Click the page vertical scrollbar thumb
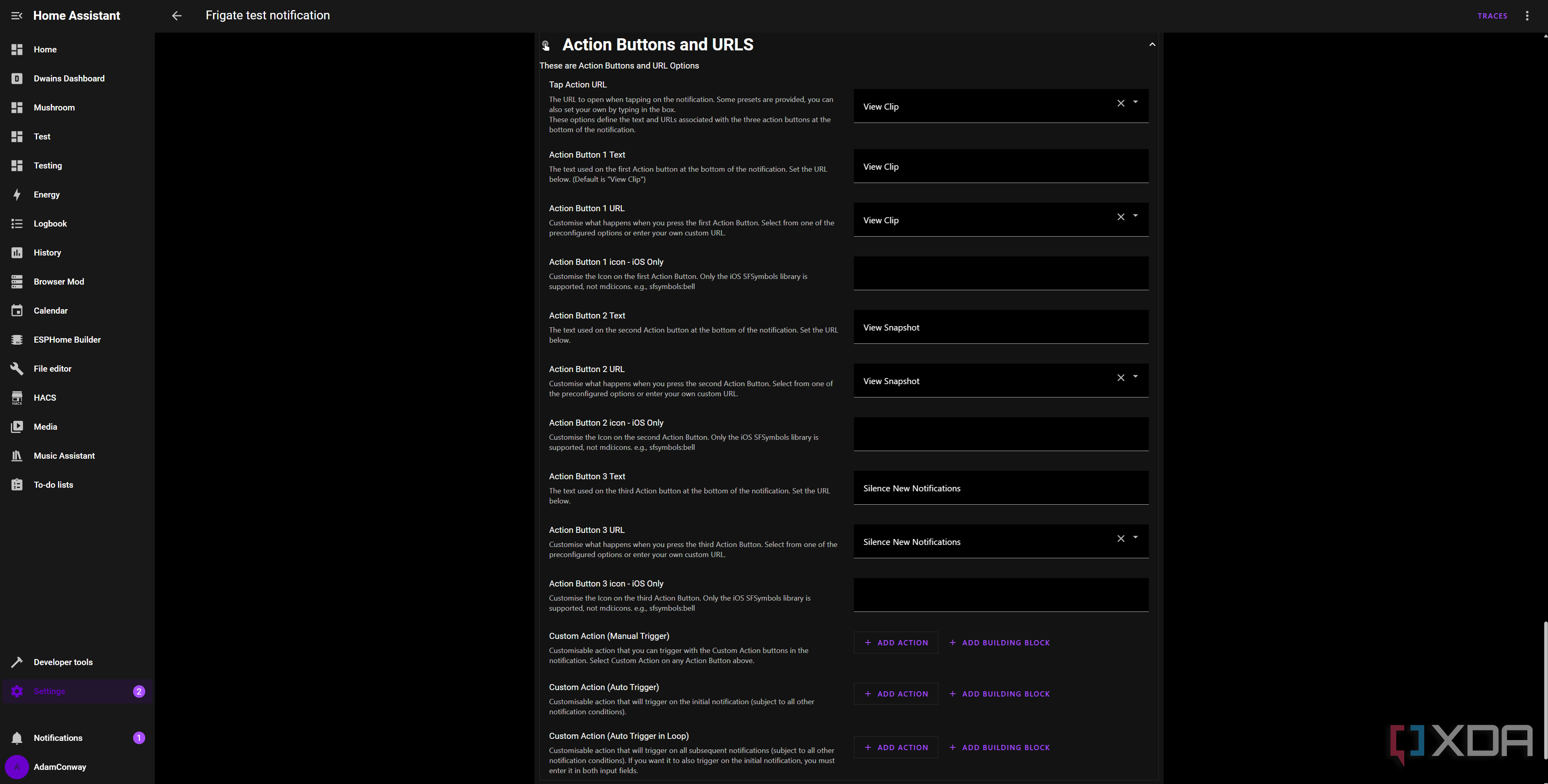The width and height of the screenshot is (1548, 784). pyautogui.click(x=1545, y=690)
